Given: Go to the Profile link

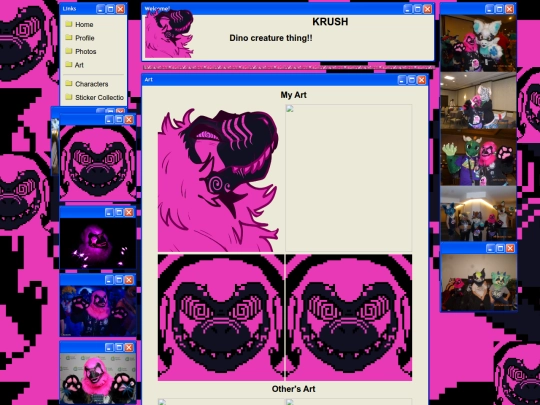Looking at the screenshot, I should point(85,38).
